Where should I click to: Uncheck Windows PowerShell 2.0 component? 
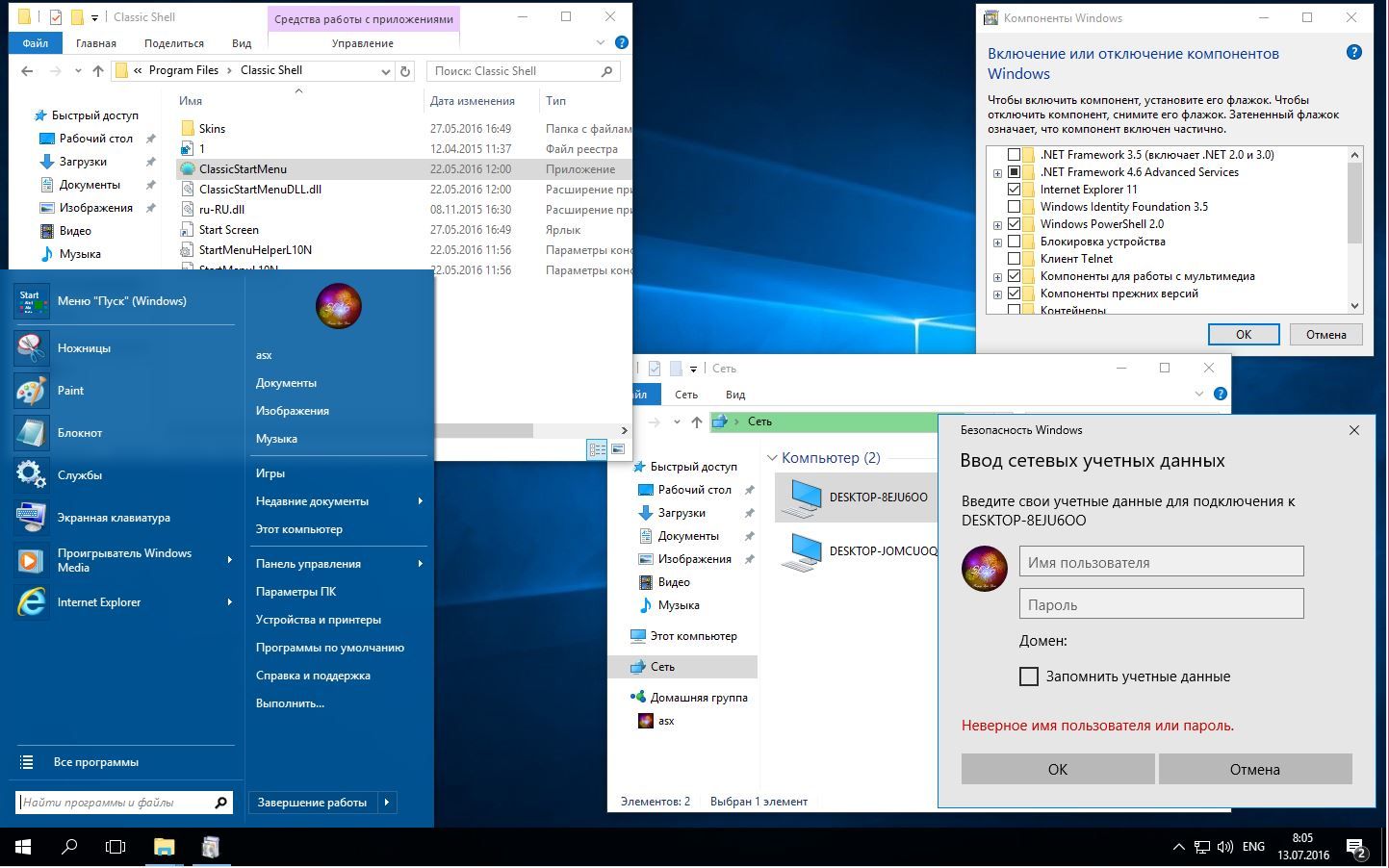click(x=1014, y=224)
